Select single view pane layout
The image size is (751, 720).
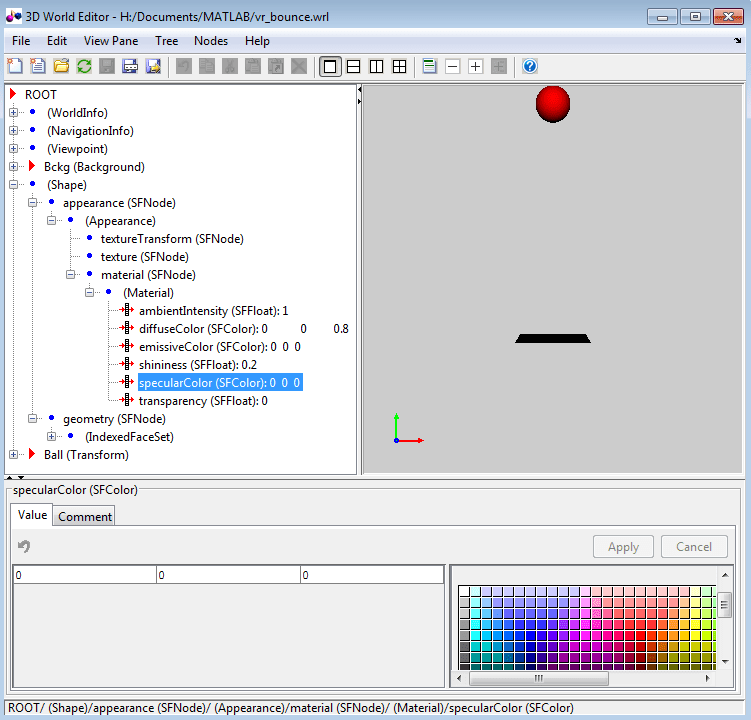click(x=330, y=66)
